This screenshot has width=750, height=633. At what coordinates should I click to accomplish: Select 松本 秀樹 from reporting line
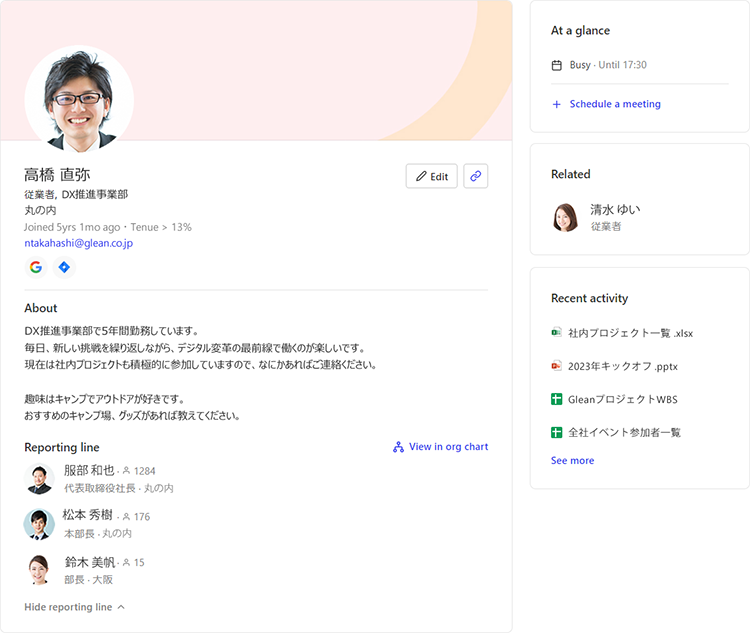[x=89, y=516]
